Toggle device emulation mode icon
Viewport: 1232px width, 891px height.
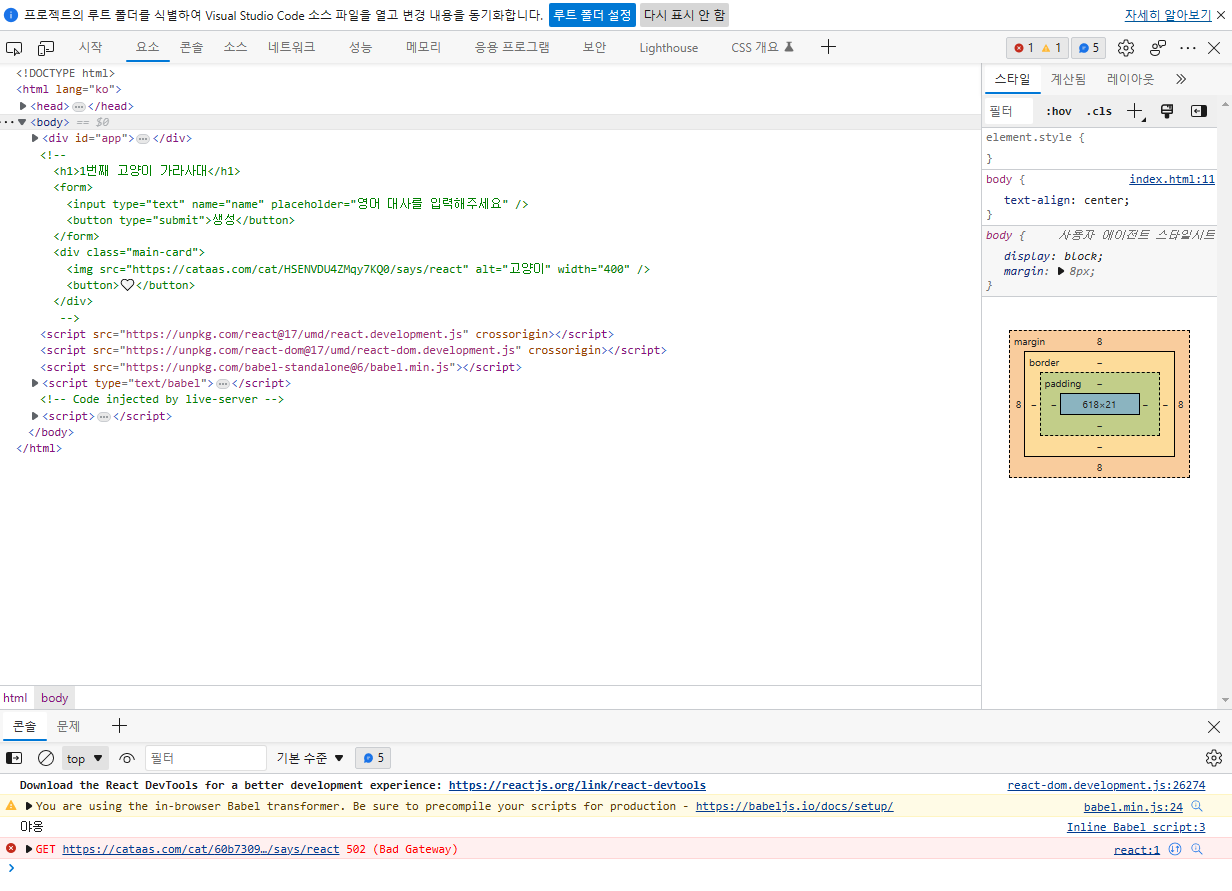(46, 48)
